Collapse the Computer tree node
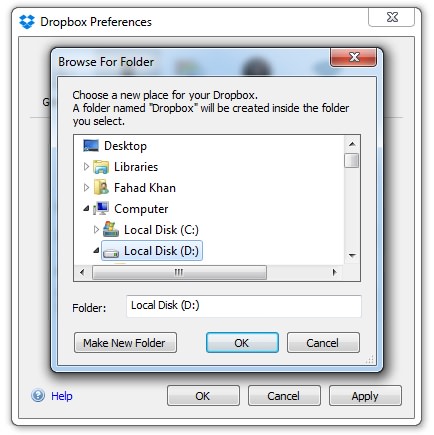 coord(86,209)
